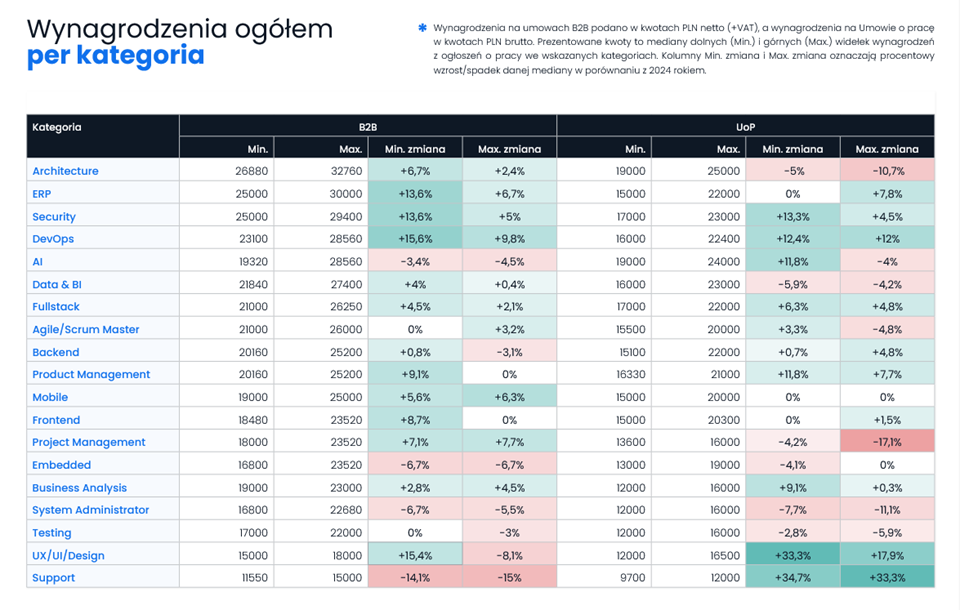
Task: Click the blue asterisk footnote marker
Action: coord(422,28)
